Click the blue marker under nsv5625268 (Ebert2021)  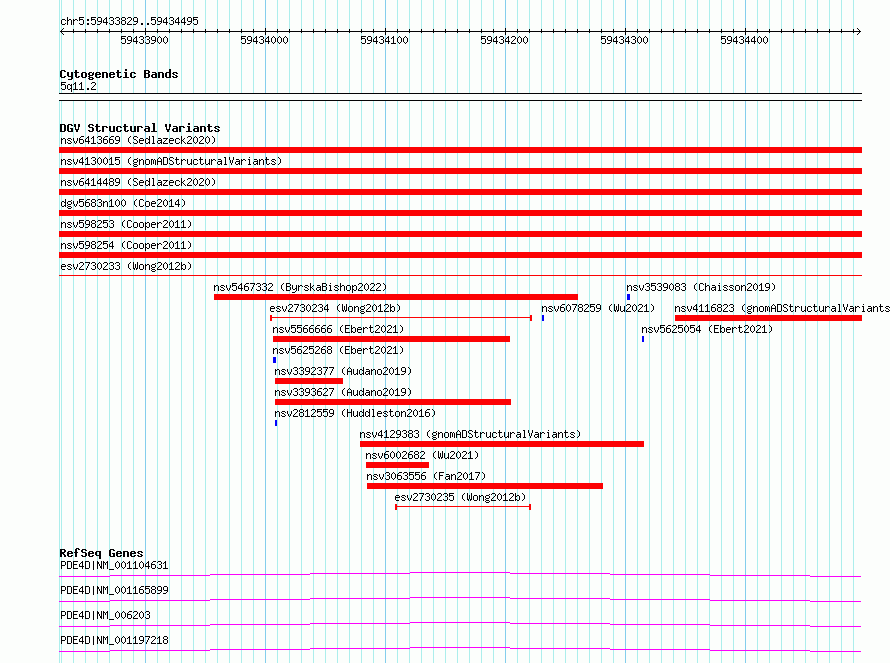[x=275, y=360]
